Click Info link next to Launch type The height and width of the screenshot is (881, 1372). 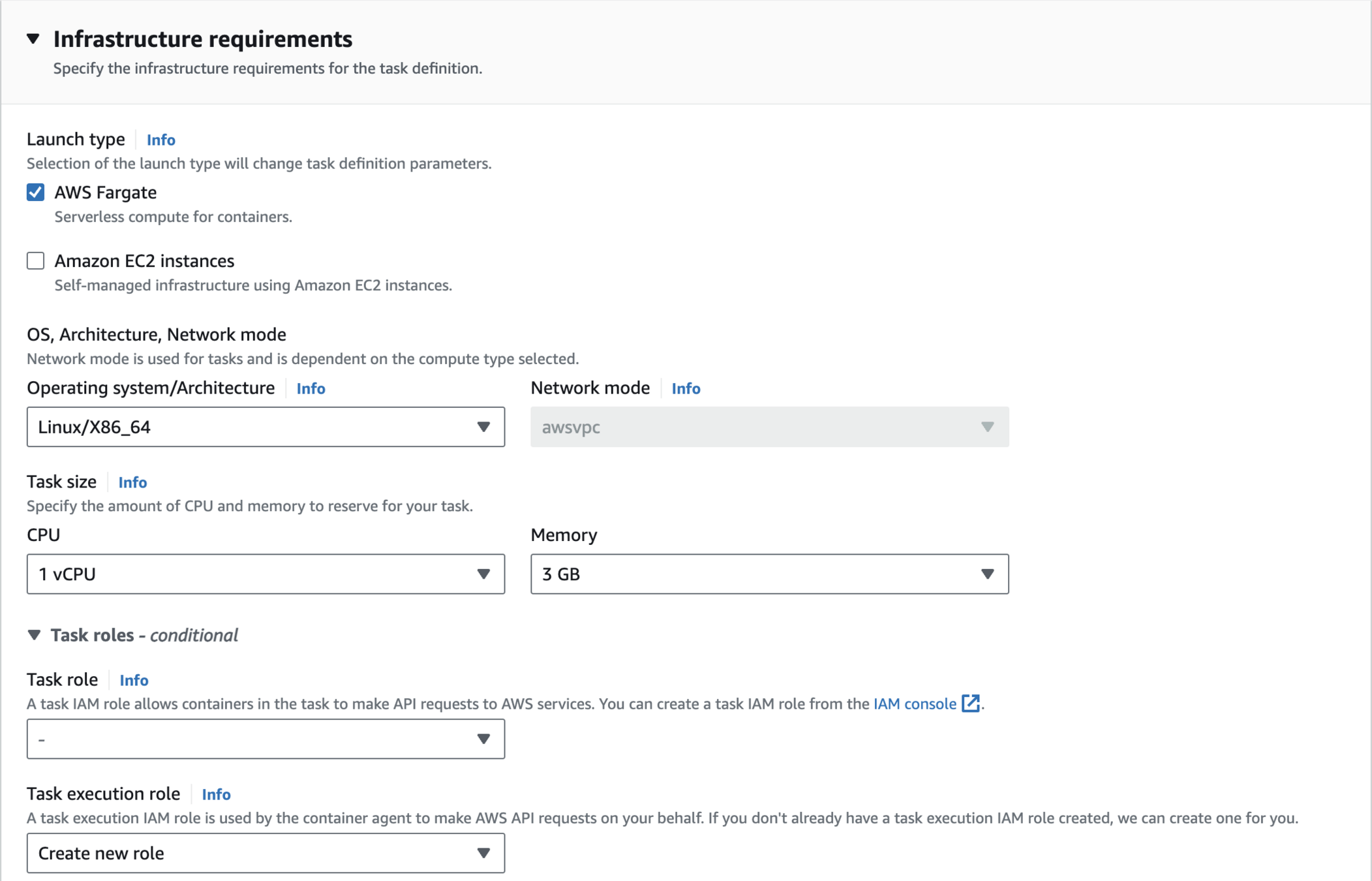coord(160,140)
